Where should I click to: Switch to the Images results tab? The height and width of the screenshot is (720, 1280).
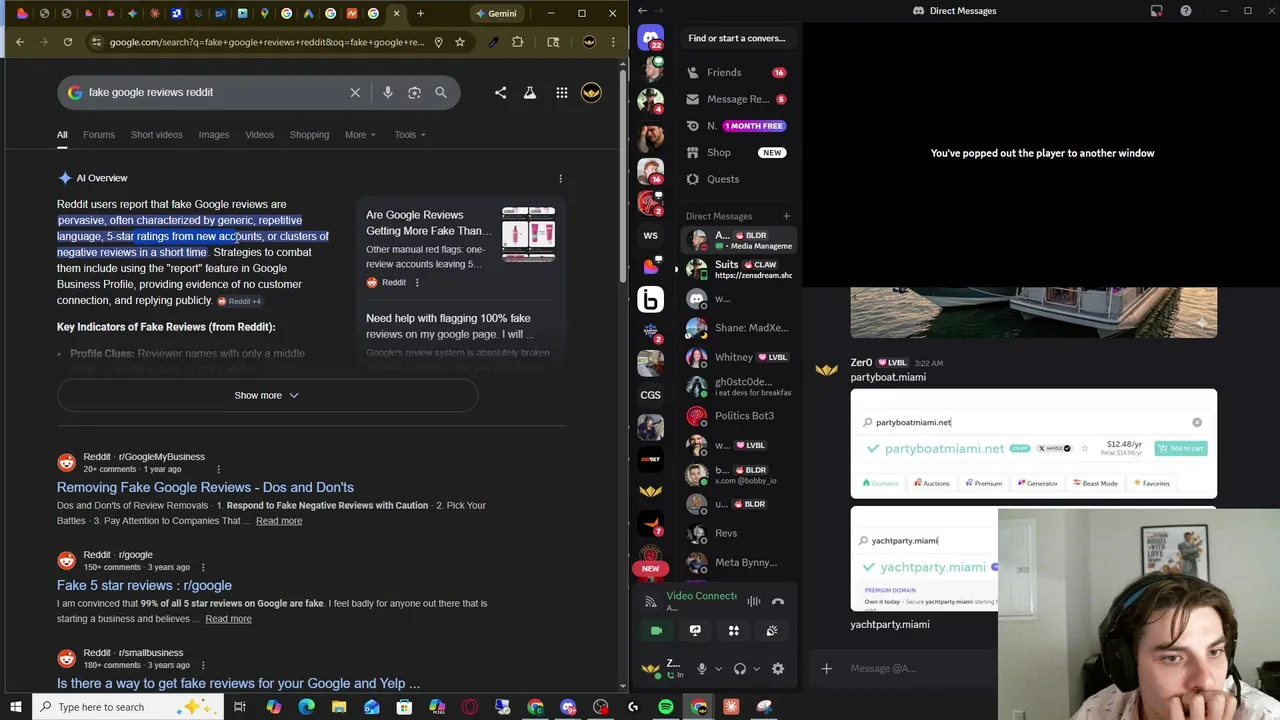pos(214,135)
